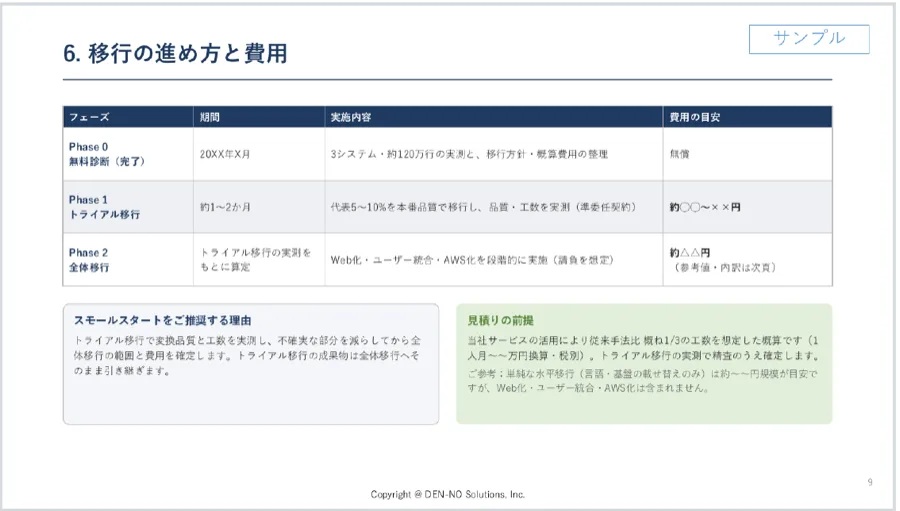This screenshot has height=511, width=900.
Task: Click the heading スモールスタートをご推奨する理由
Action: tap(162, 320)
